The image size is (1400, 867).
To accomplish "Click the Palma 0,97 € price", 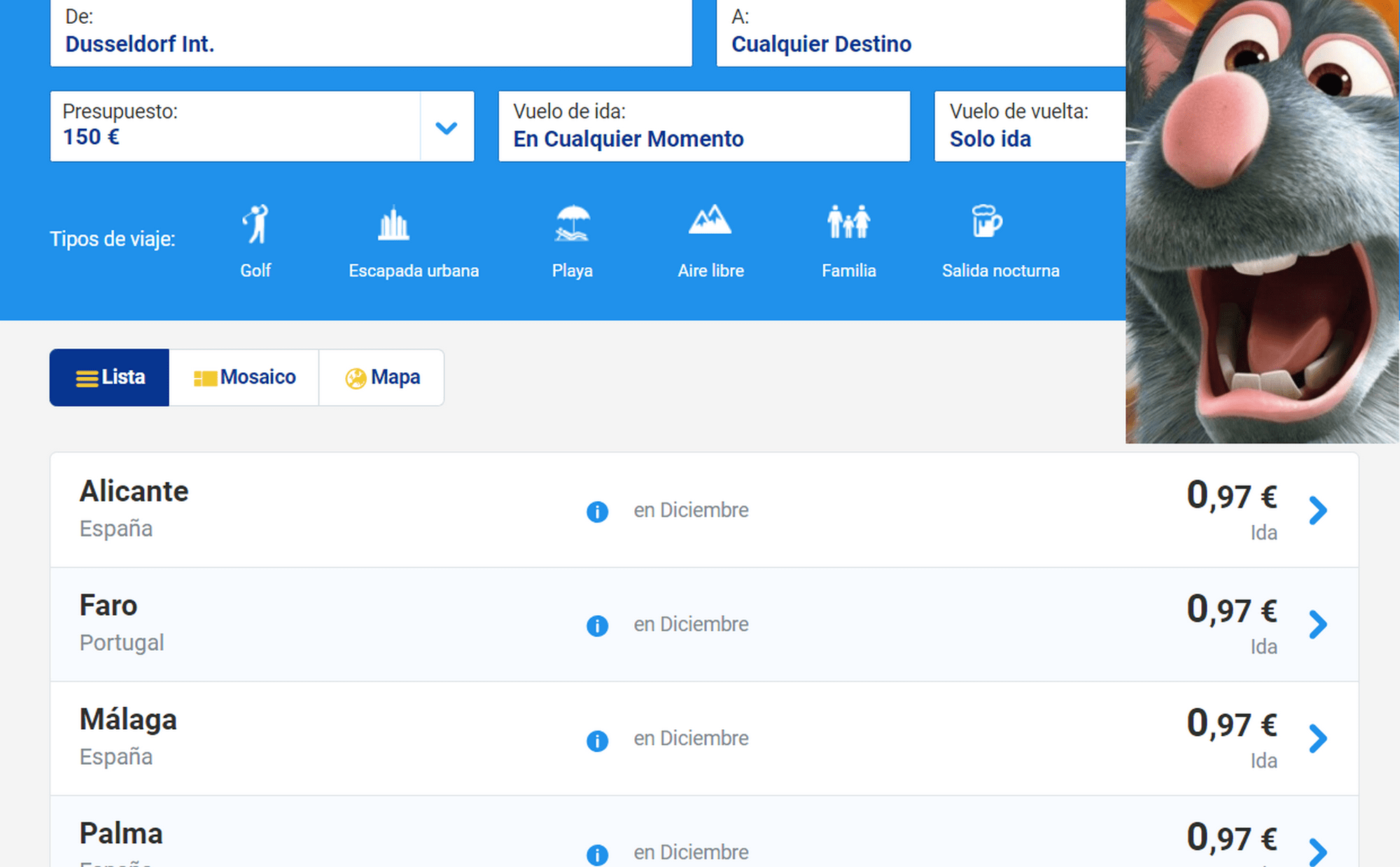I will [x=1232, y=838].
